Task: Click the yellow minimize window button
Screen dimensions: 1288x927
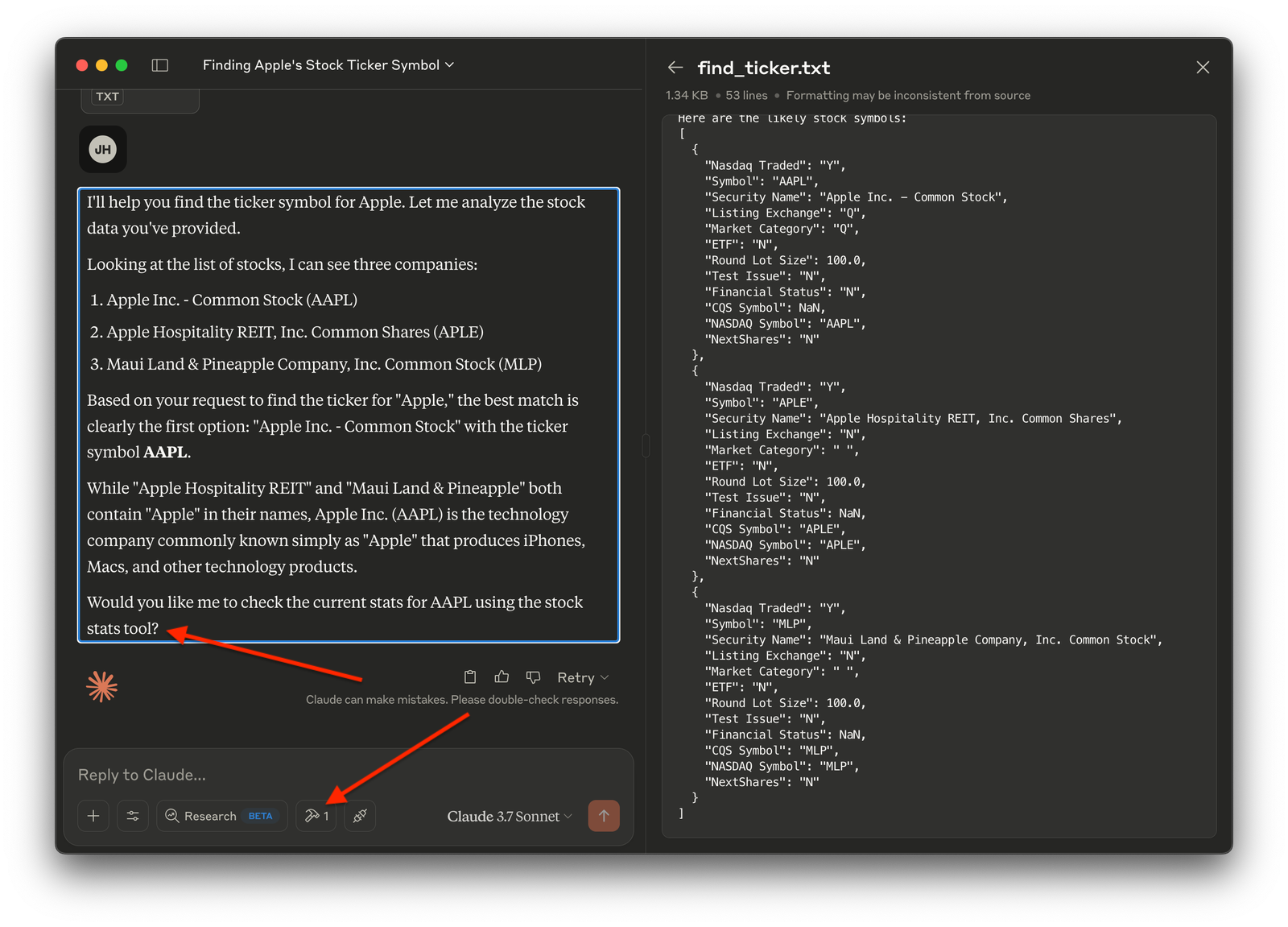Action: (x=101, y=65)
